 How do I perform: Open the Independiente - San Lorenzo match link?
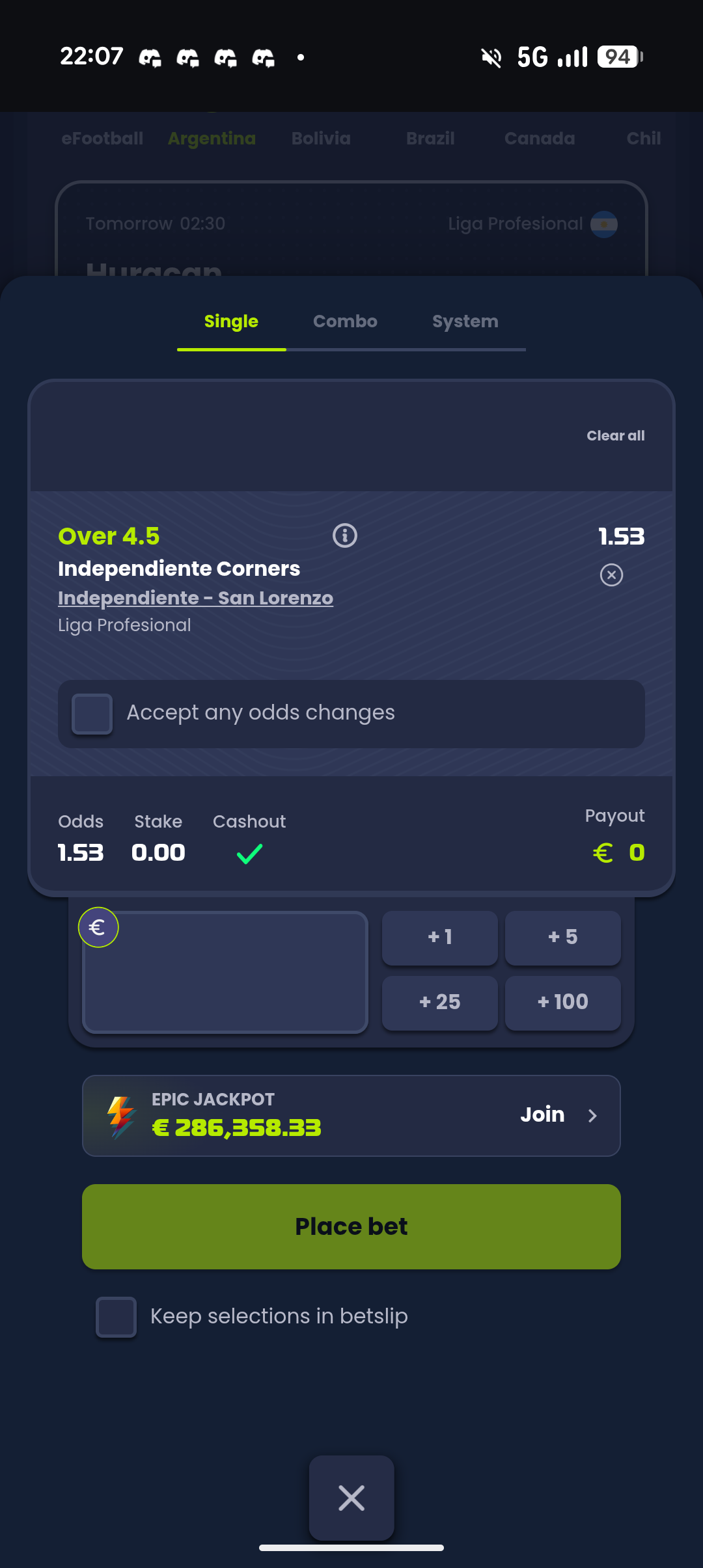click(195, 598)
